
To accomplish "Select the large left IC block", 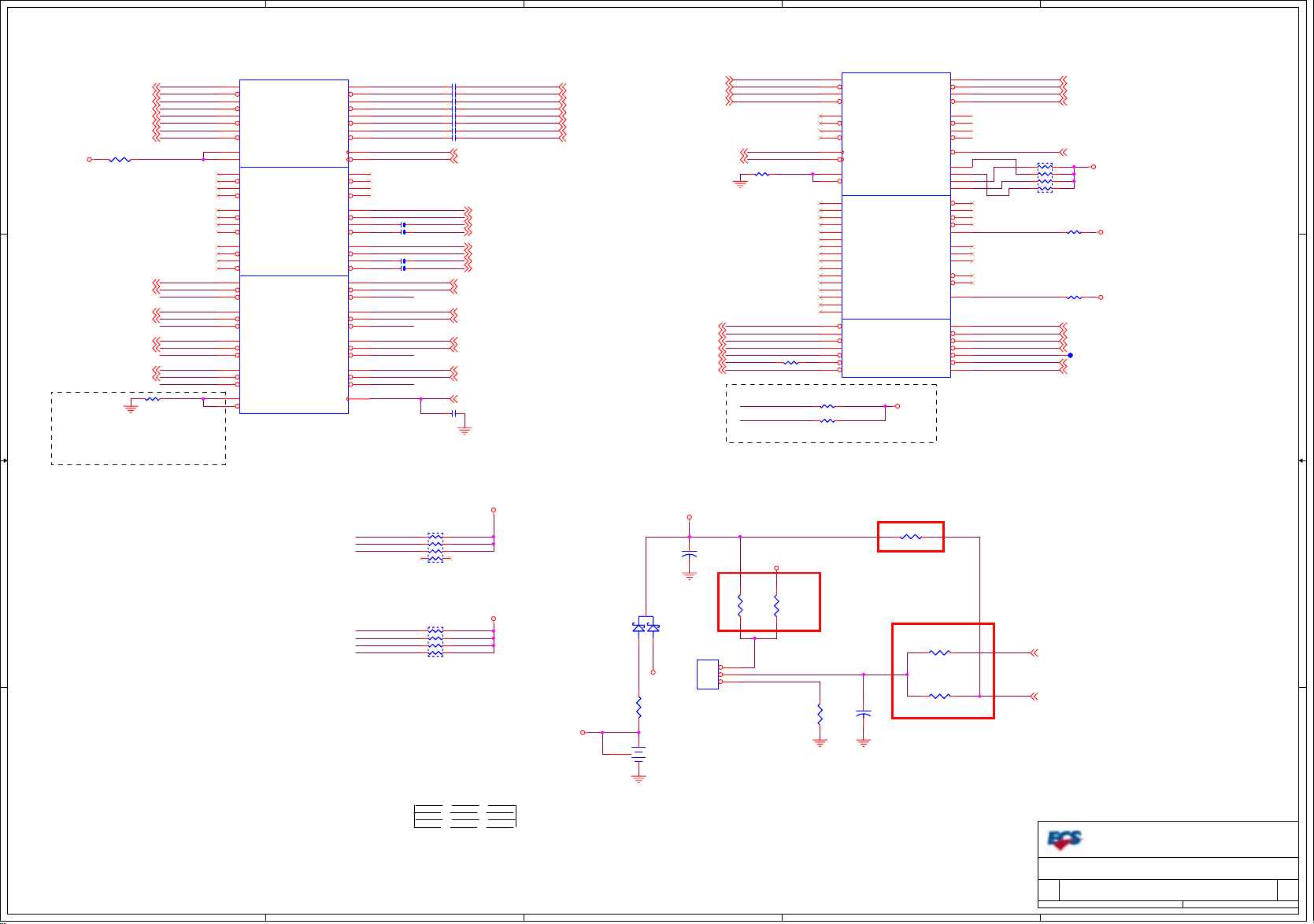I will coord(294,246).
